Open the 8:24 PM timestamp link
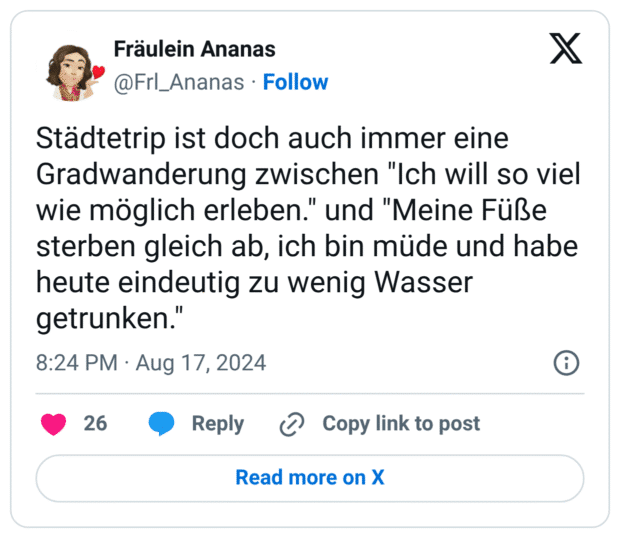620x538 pixels. coord(77,362)
